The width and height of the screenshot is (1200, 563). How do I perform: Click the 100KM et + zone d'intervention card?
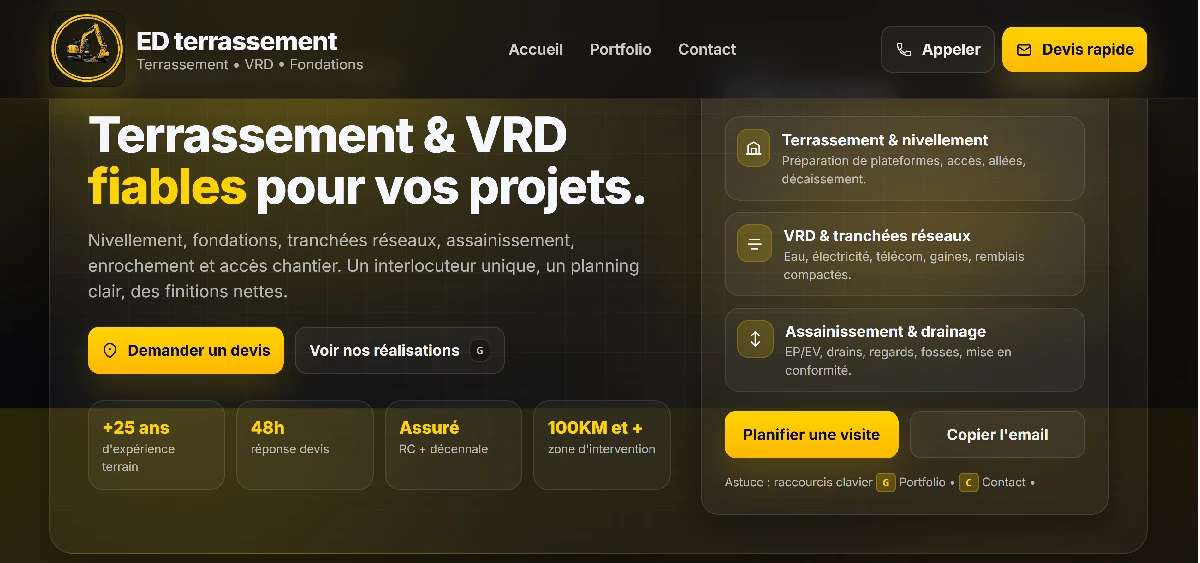602,445
